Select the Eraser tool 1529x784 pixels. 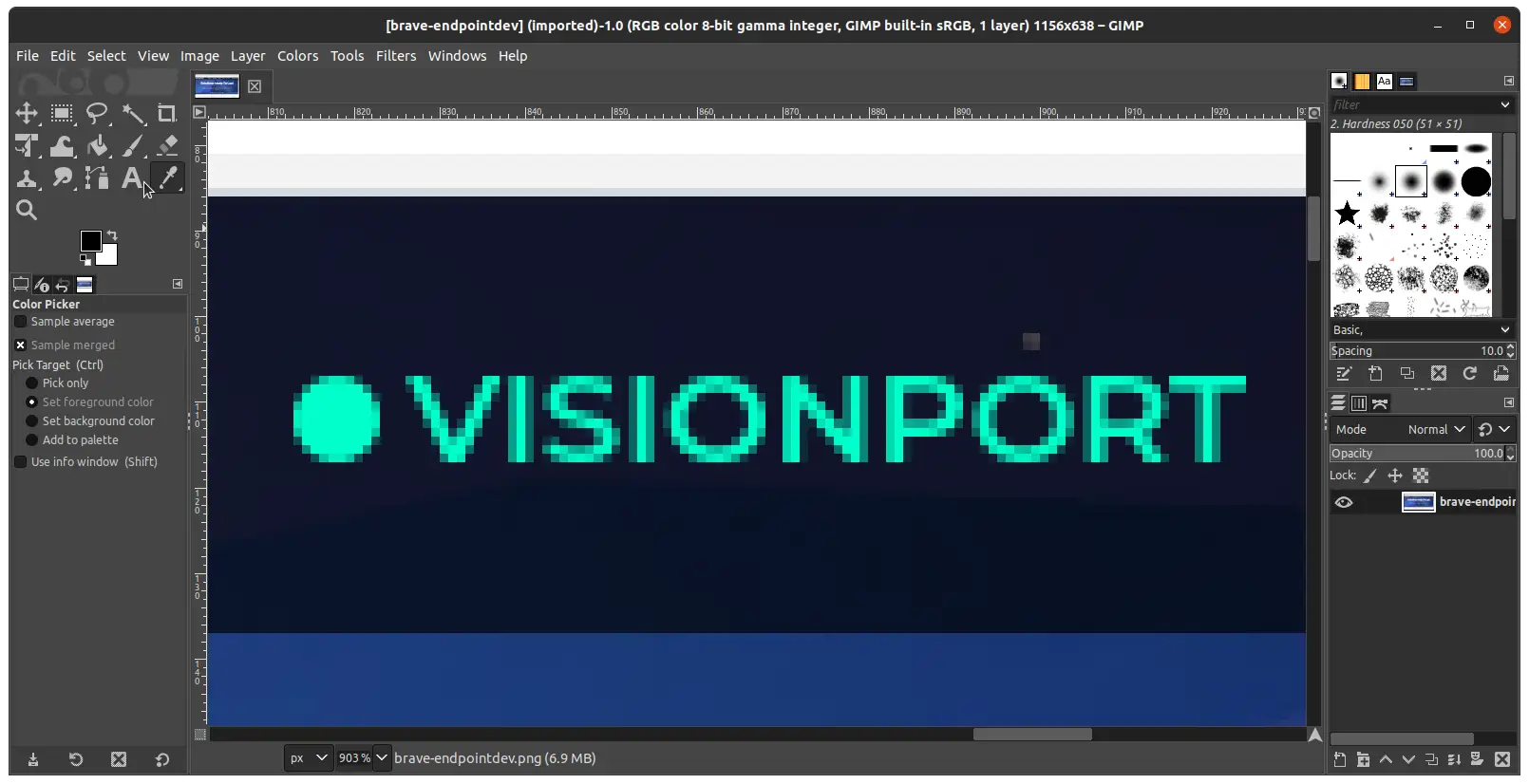tap(167, 146)
